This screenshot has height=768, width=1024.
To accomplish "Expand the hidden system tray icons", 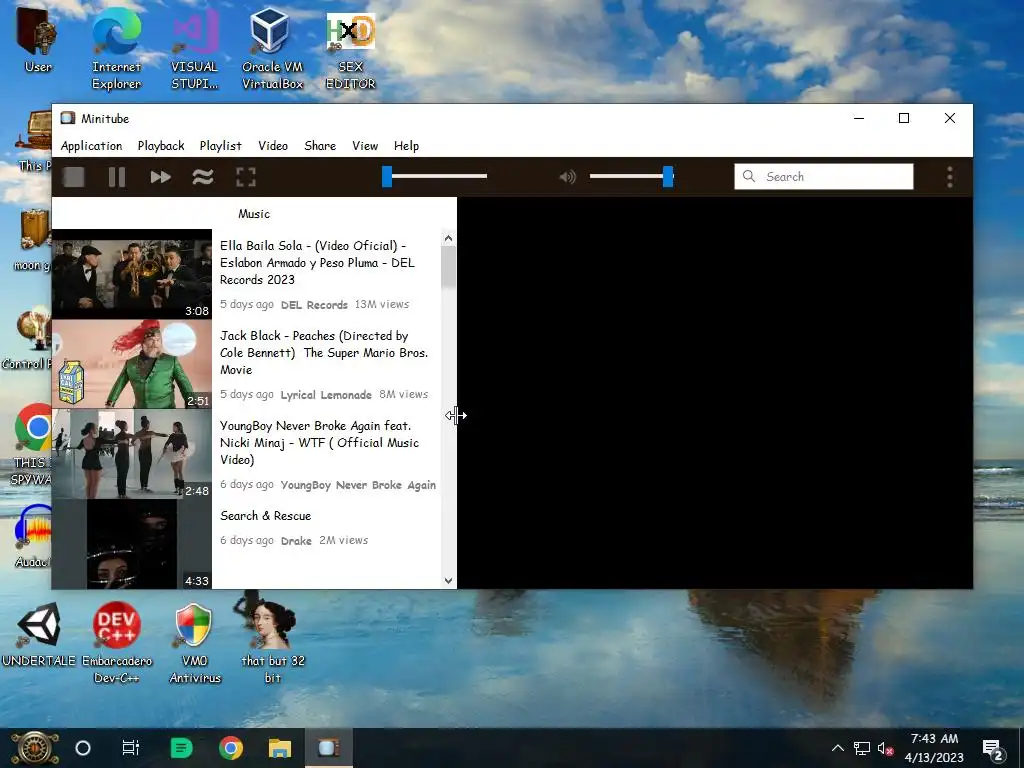I will click(x=838, y=748).
